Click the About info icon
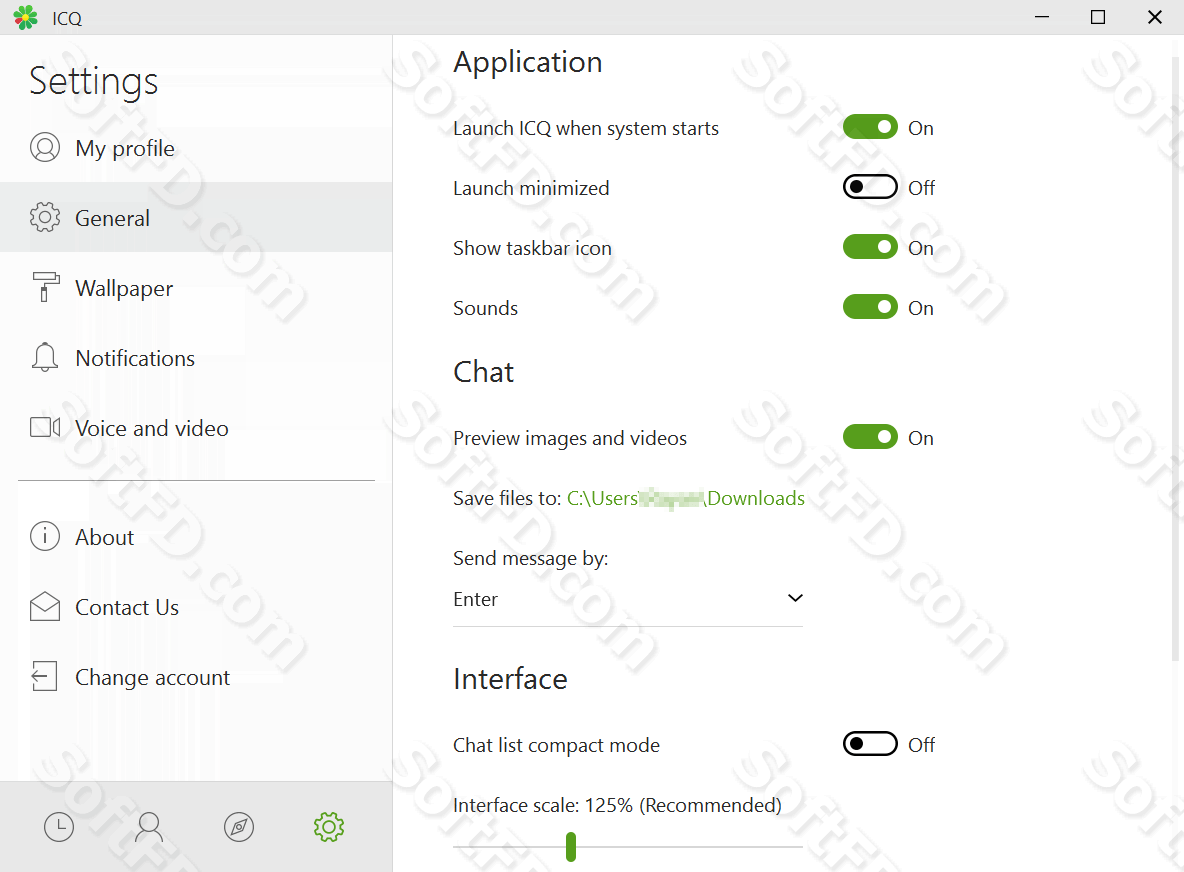The image size is (1184, 872). click(x=45, y=536)
